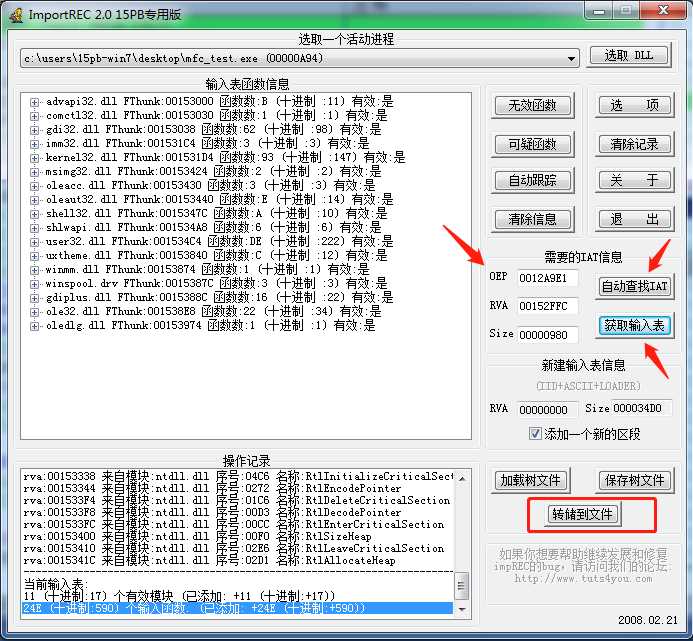Expand the oleacc.dll tree node
This screenshot has width=693, height=641.
point(34,186)
